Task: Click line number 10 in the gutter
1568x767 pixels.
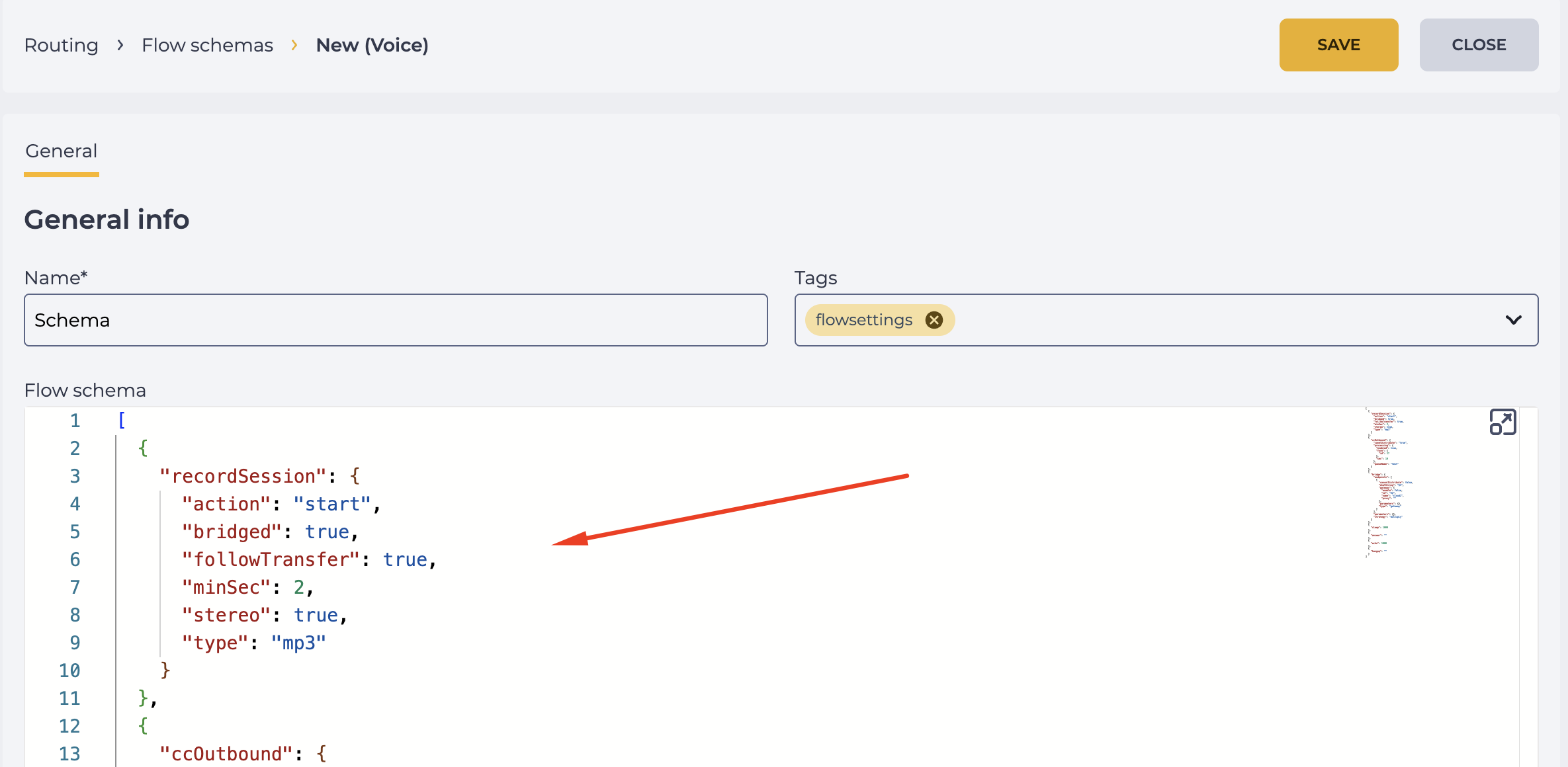Action: 69,670
